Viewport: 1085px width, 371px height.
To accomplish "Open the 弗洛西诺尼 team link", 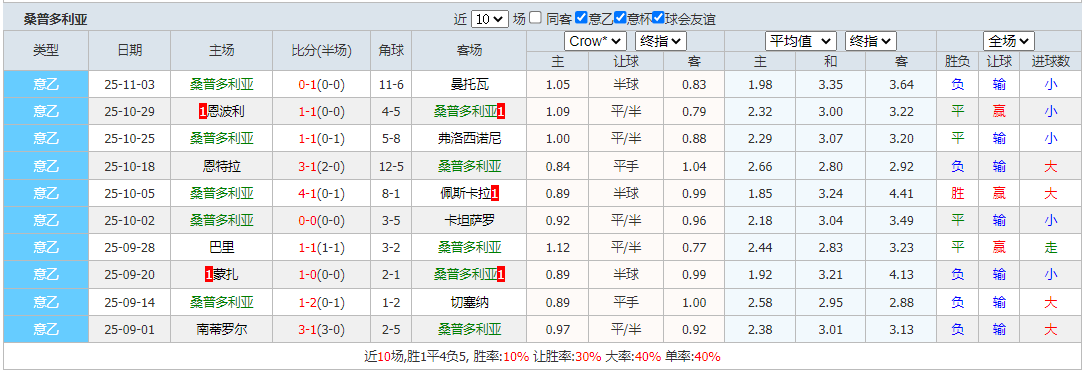I will click(x=470, y=139).
